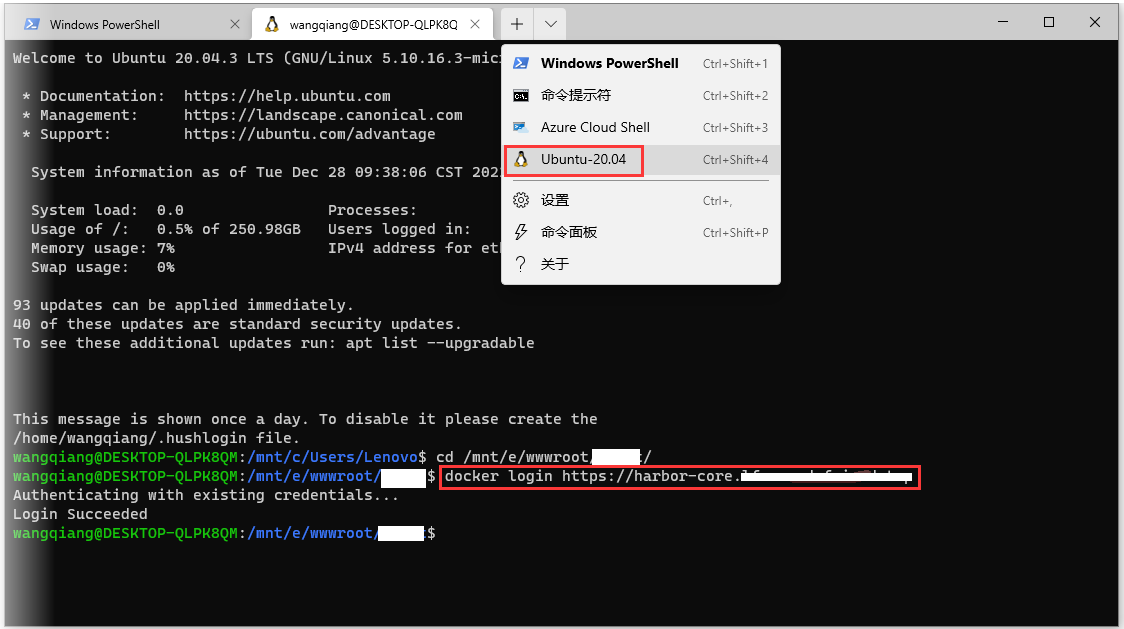
Task: Click the Linux penguin icon in active tab
Action: pos(272,24)
